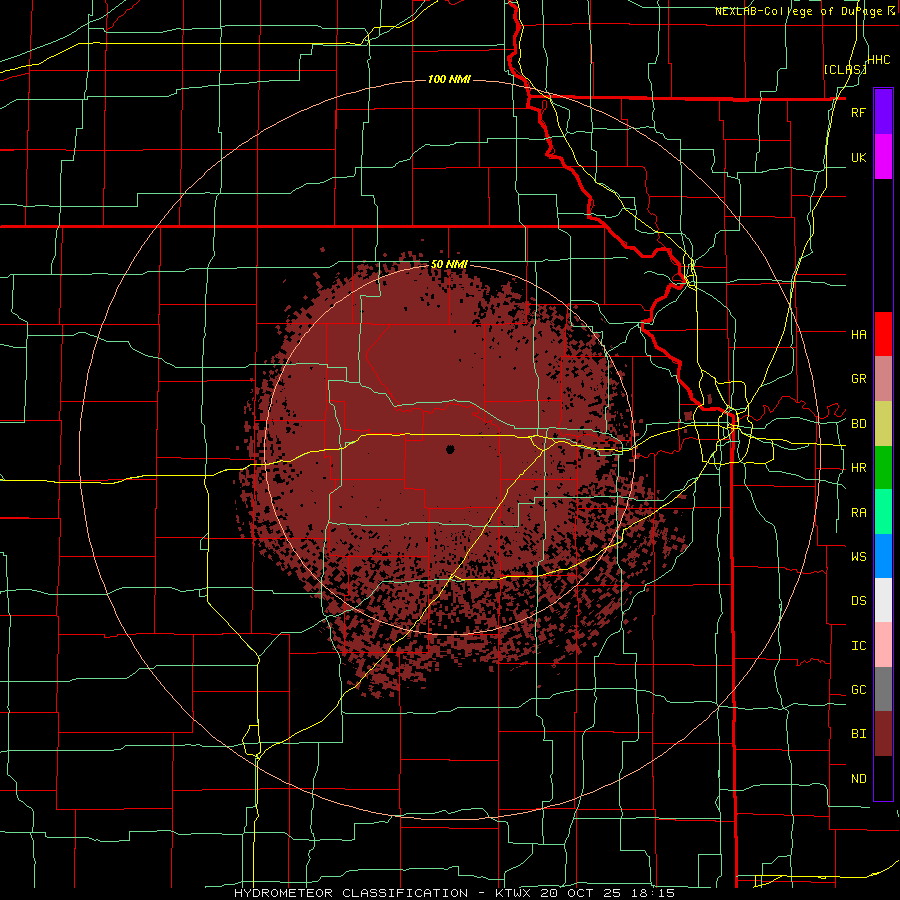Screen dimensions: 900x900
Task: Click the DS white legend swatch
Action: pos(883,600)
